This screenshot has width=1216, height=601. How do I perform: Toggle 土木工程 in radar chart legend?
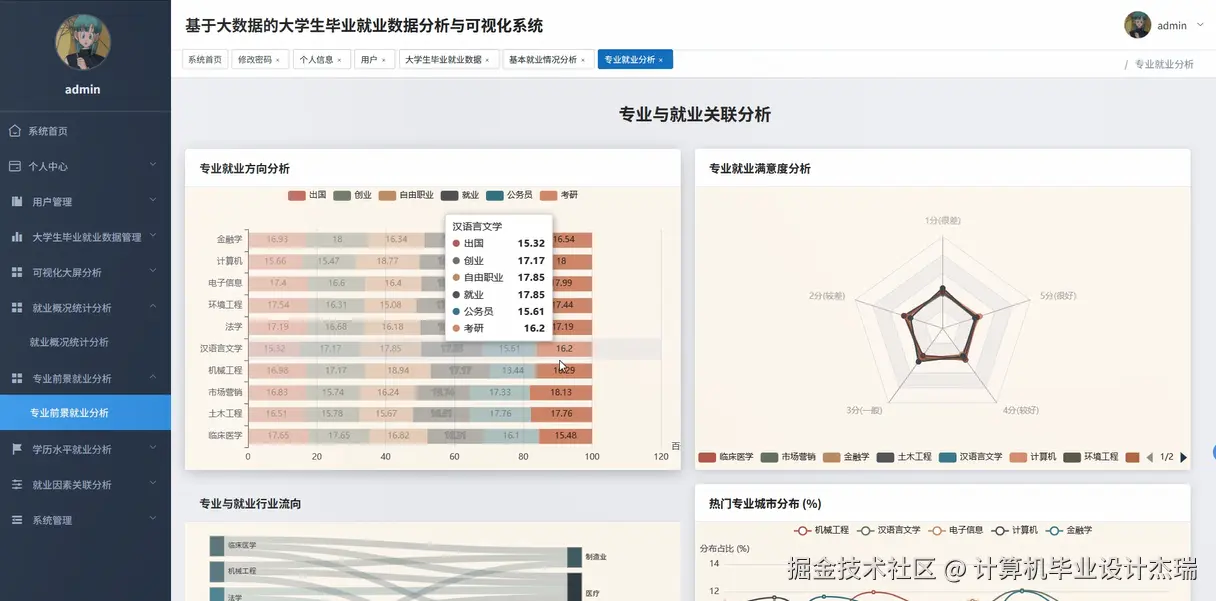click(904, 457)
